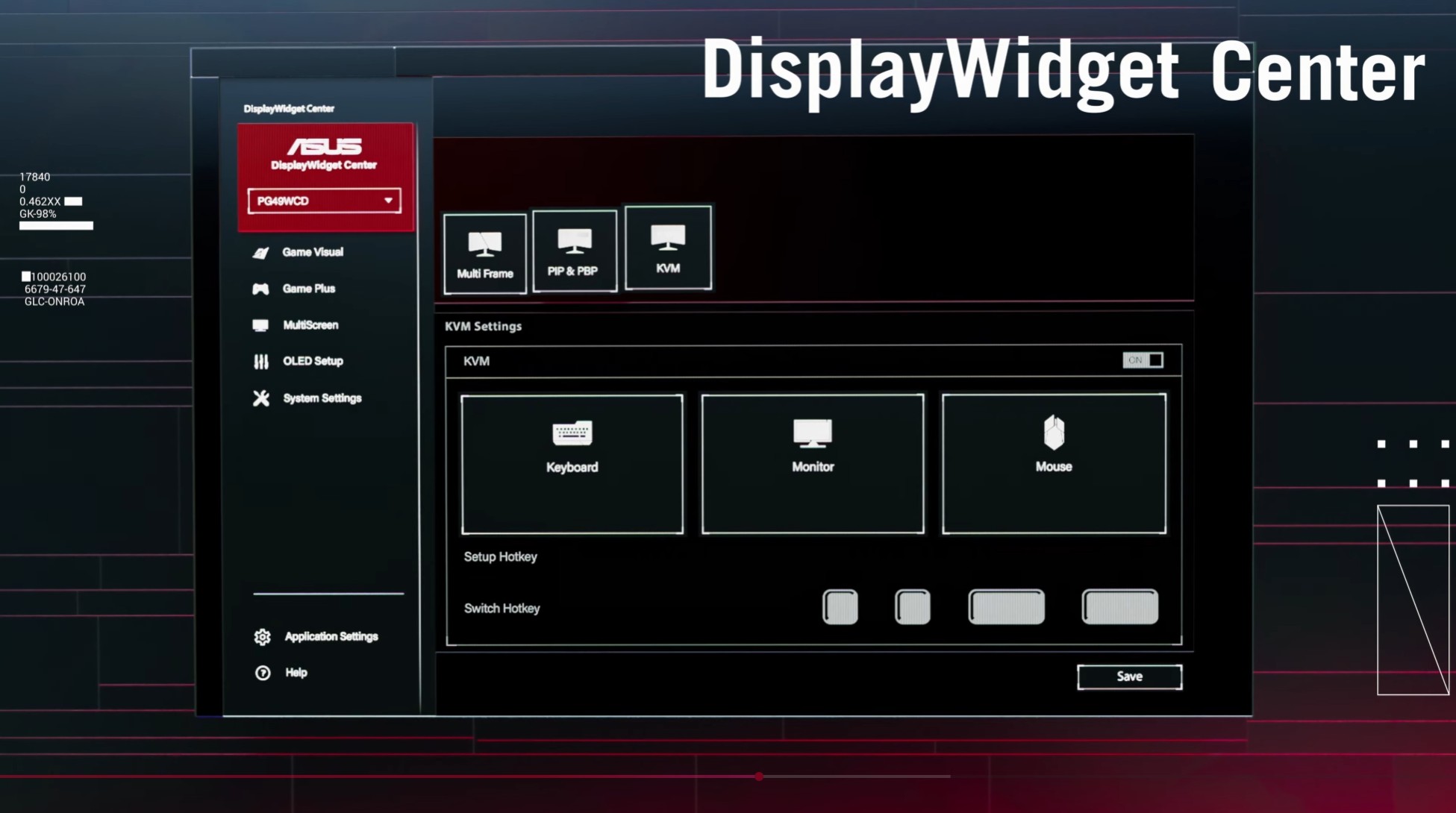Click the first Switch Hotkey key box
This screenshot has width=1456, height=813.
tap(840, 606)
